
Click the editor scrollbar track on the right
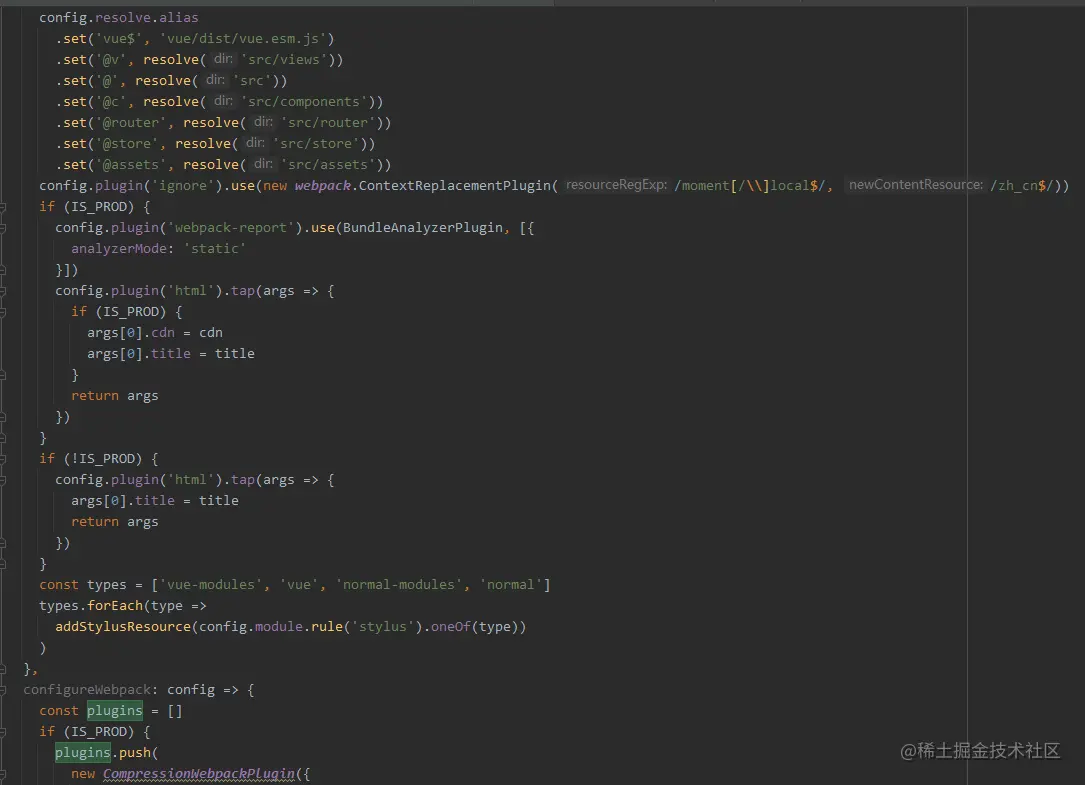tap(1078, 400)
